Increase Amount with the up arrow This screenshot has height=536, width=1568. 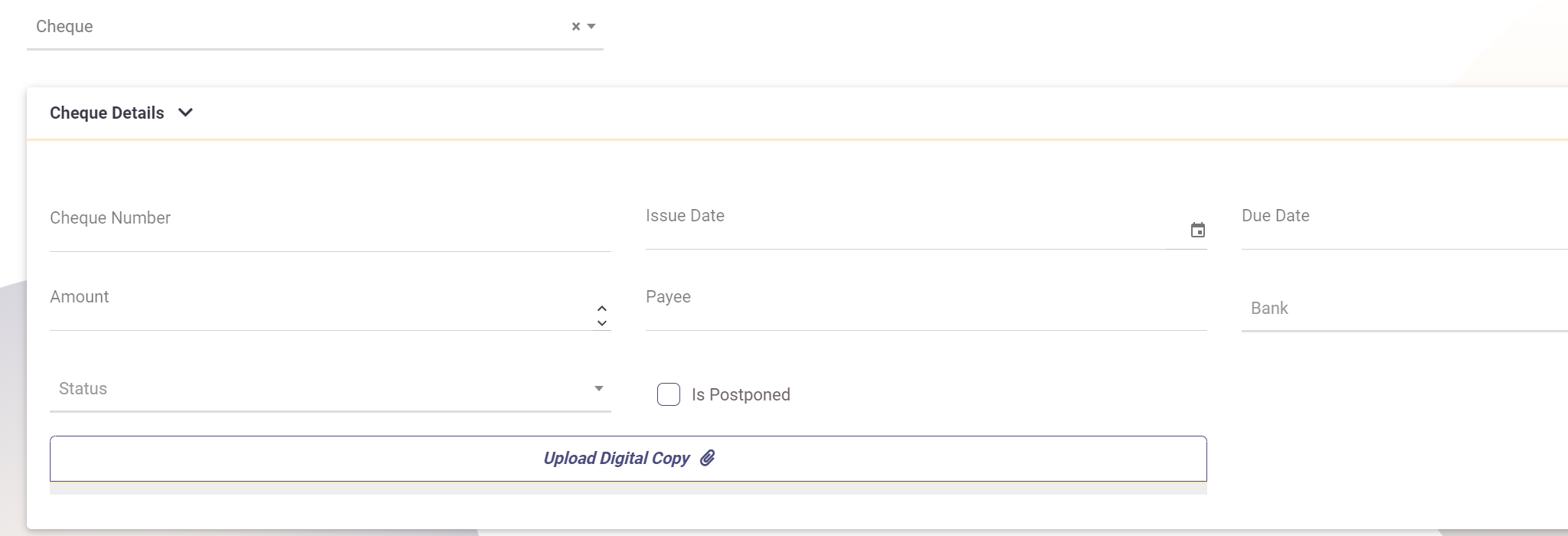click(602, 308)
